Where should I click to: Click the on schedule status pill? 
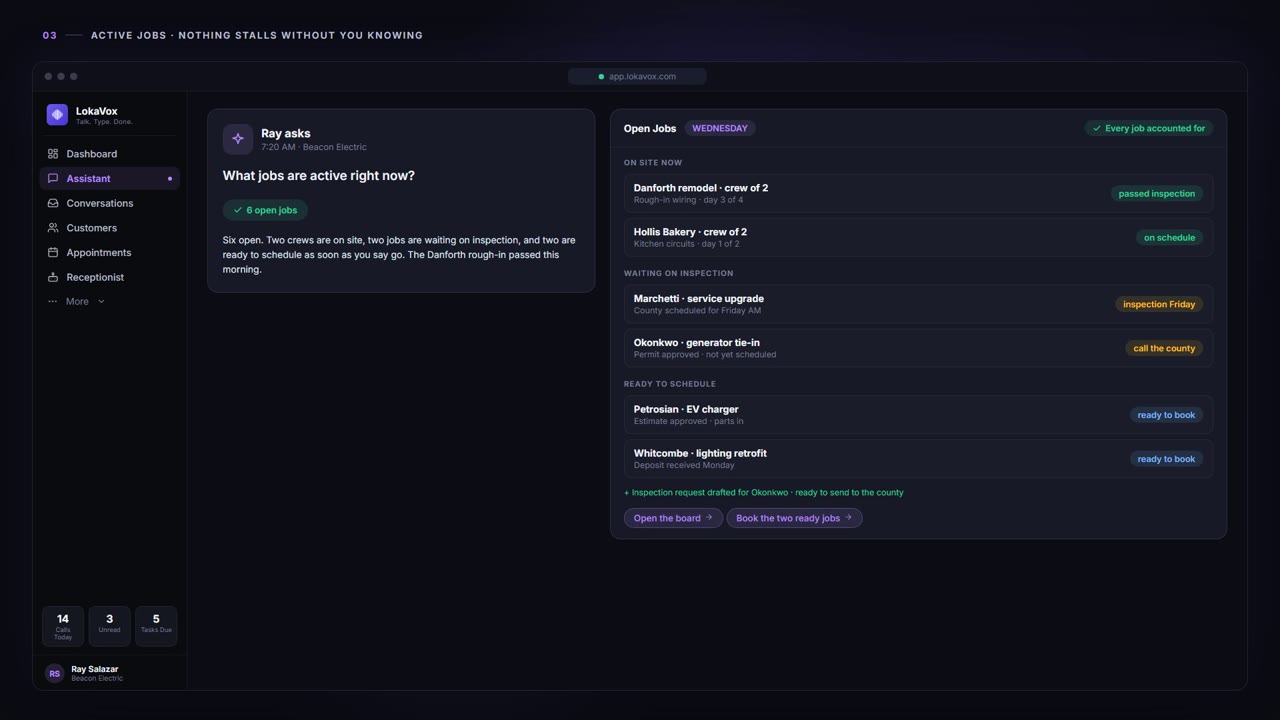point(1169,238)
